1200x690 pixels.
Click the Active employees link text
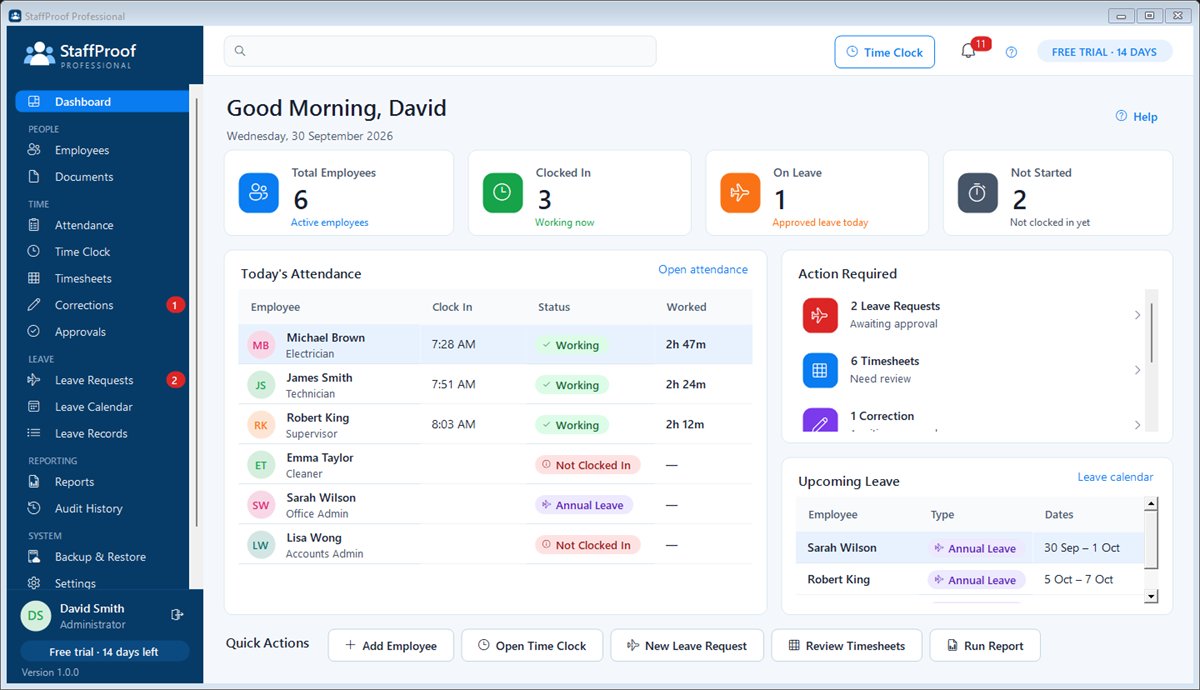point(330,223)
